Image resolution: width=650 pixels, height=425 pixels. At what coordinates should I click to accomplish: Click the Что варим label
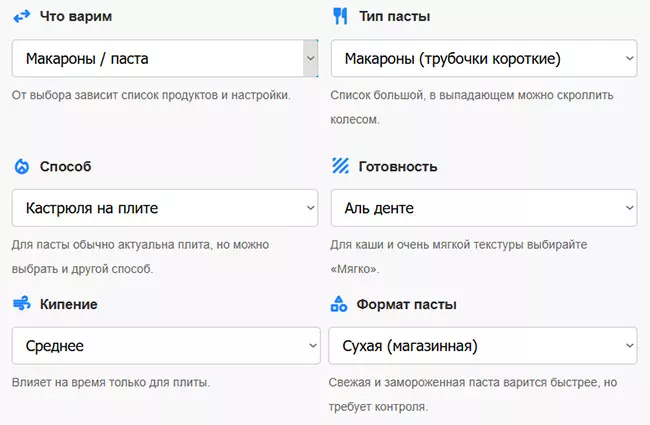pyautogui.click(x=76, y=17)
